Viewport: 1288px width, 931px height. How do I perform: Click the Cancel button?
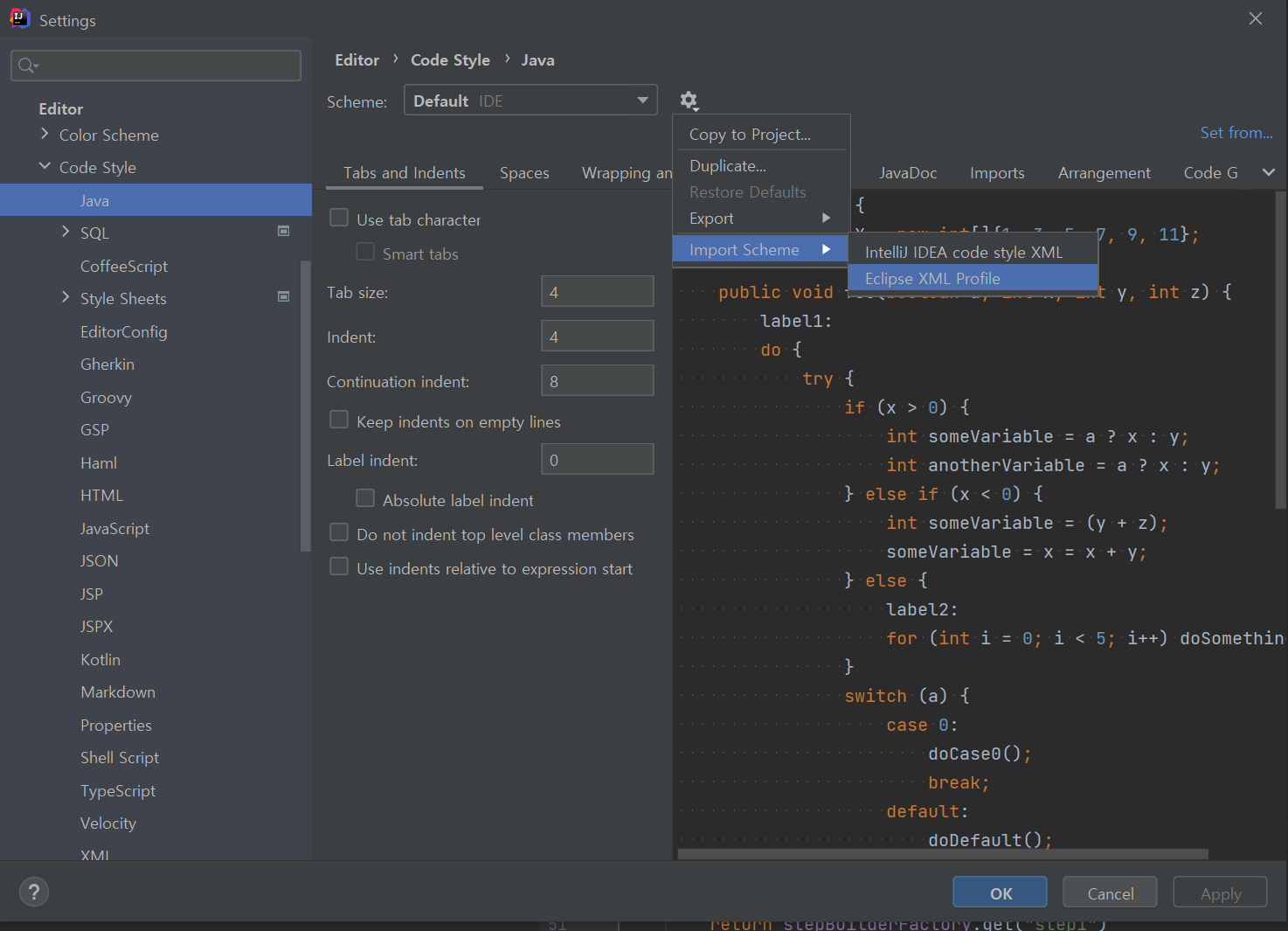click(x=1111, y=893)
